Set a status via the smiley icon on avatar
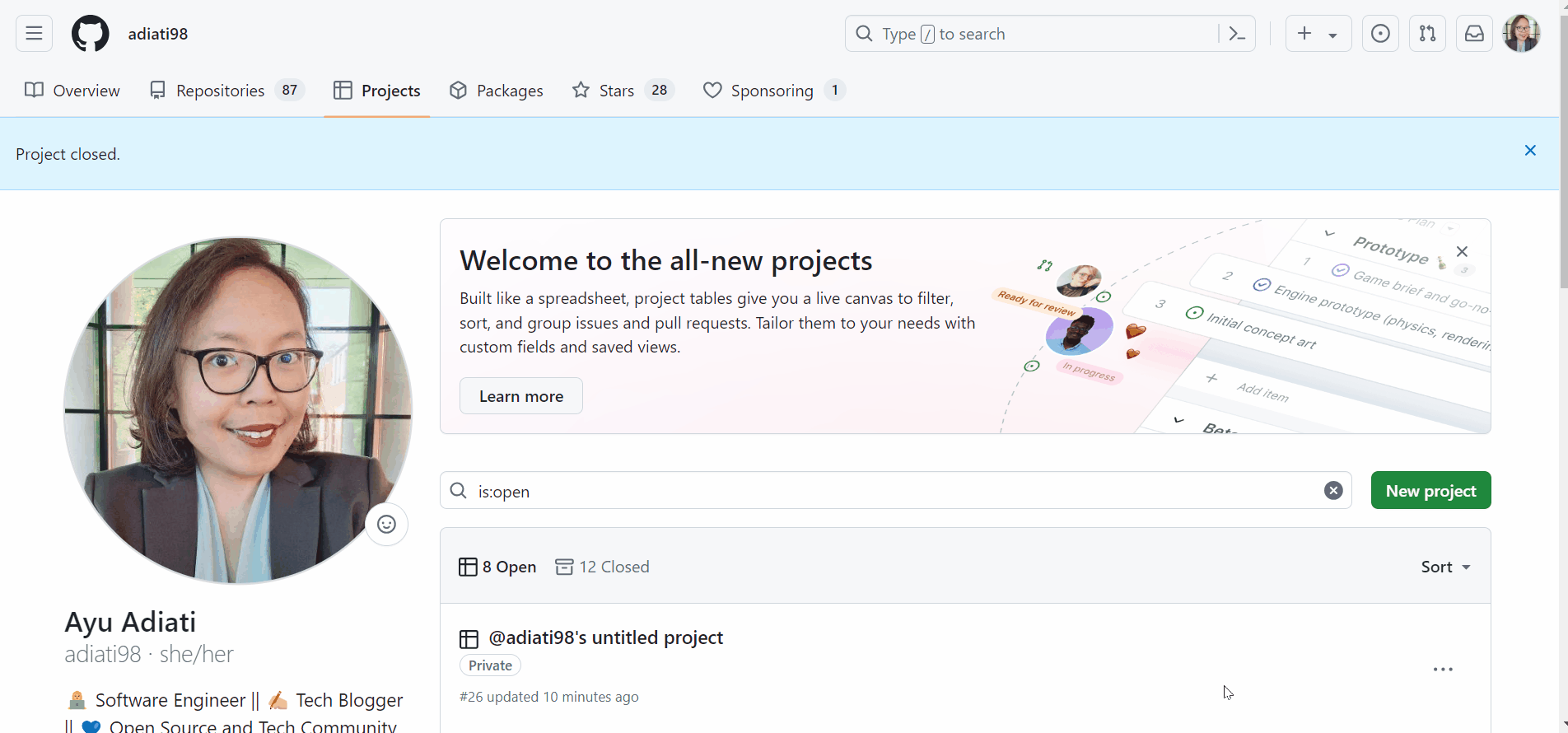Screen dimensions: 1568x733 386,524
